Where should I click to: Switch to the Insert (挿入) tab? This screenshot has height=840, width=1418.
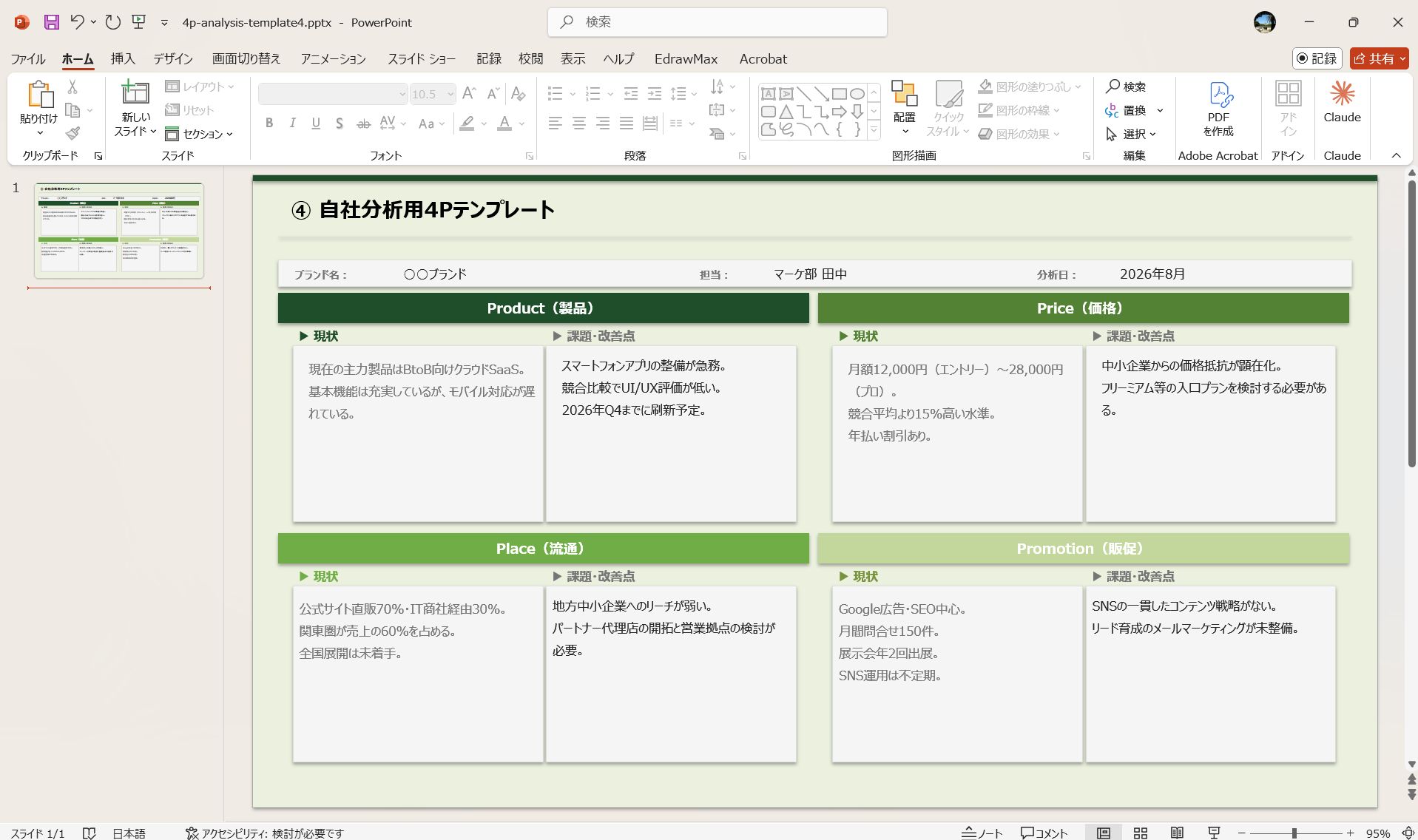(x=123, y=58)
